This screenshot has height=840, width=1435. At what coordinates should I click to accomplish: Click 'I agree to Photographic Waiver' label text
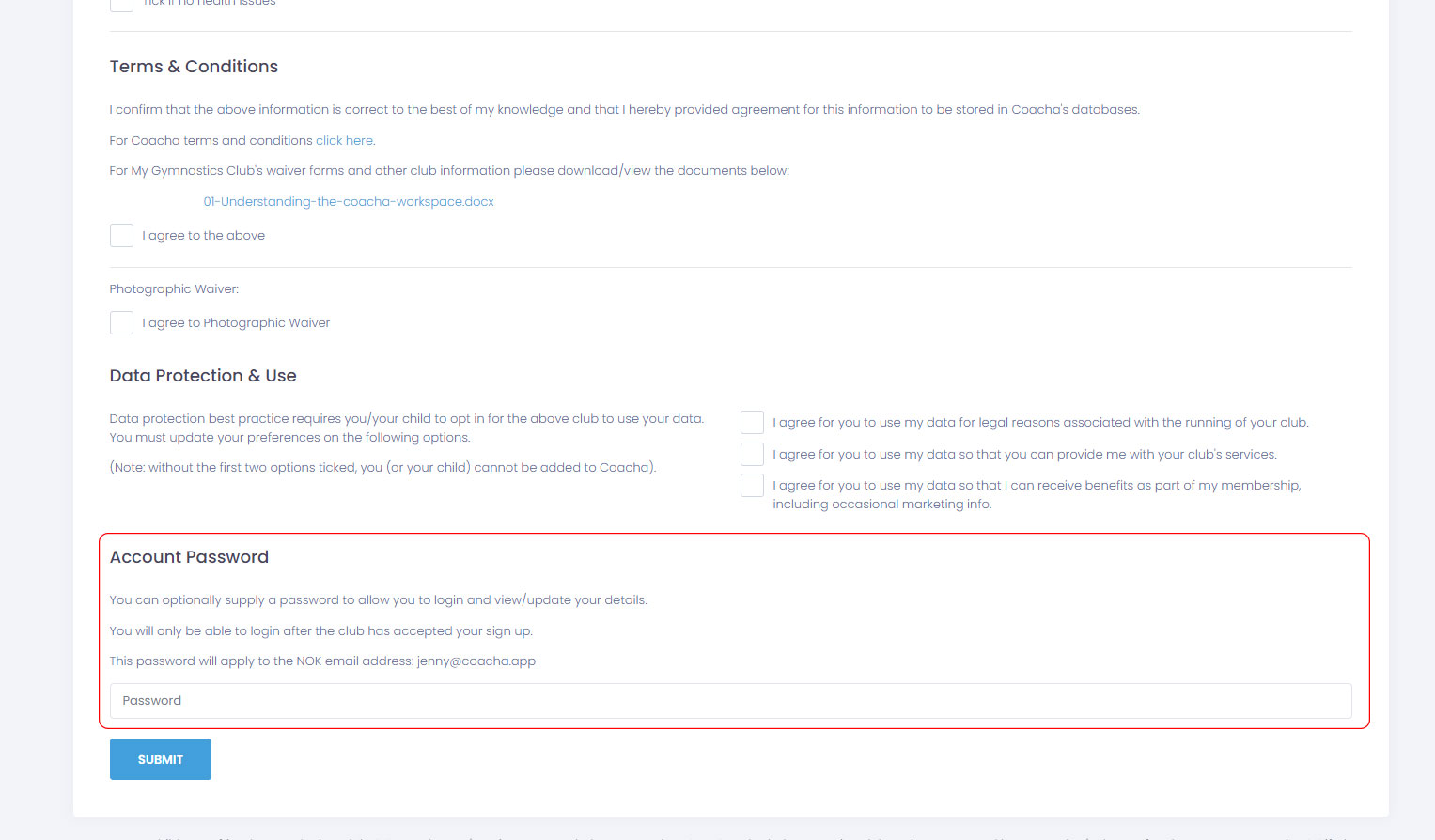click(x=236, y=322)
